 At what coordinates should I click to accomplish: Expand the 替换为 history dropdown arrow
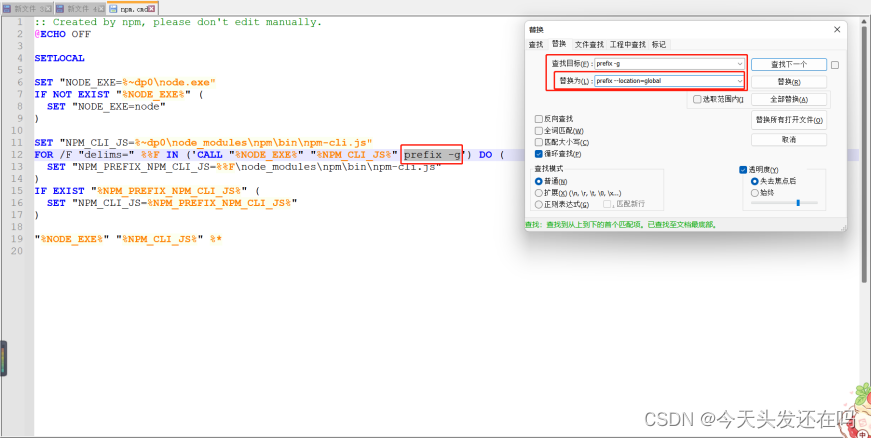[739, 81]
